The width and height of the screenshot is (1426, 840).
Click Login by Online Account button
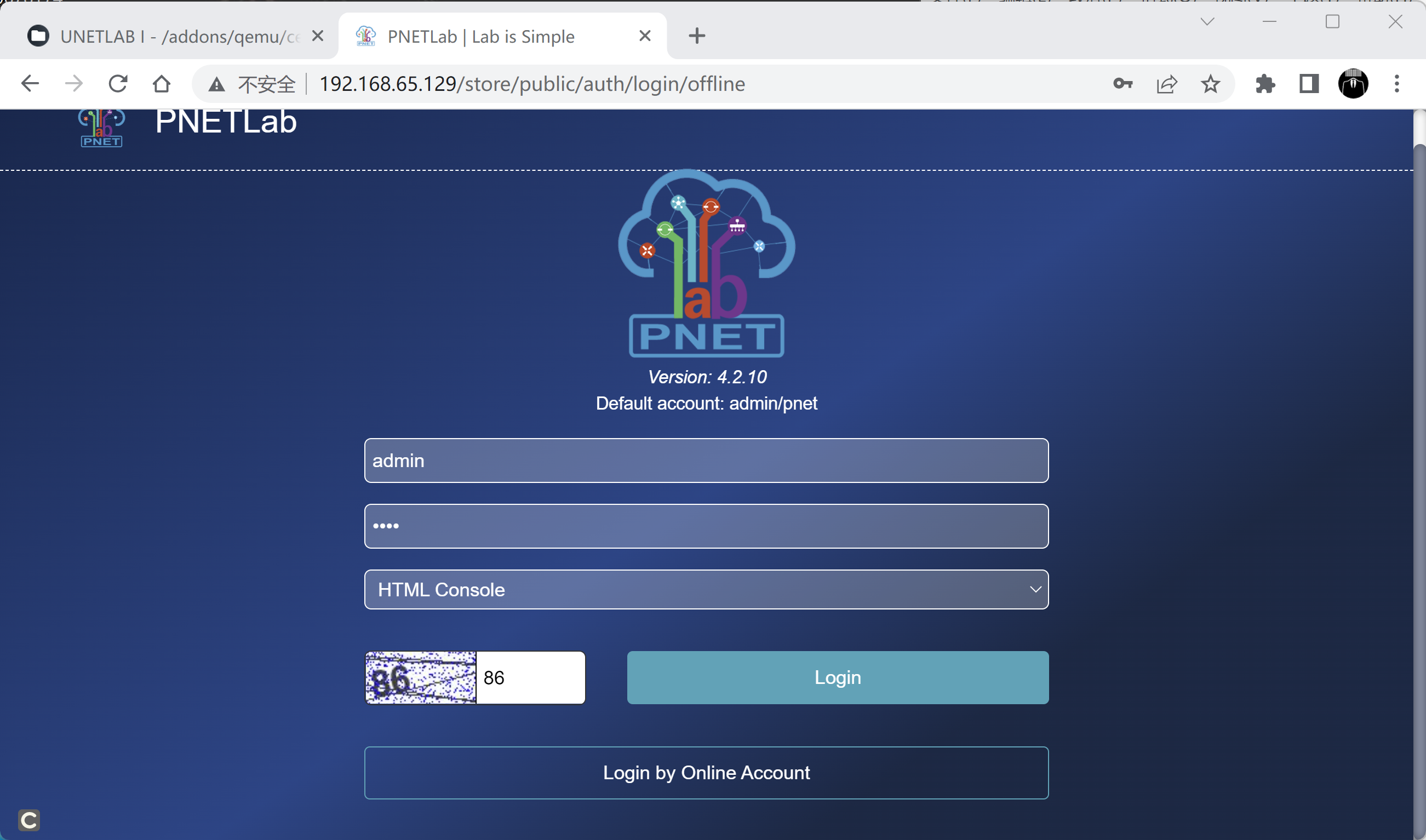point(707,773)
